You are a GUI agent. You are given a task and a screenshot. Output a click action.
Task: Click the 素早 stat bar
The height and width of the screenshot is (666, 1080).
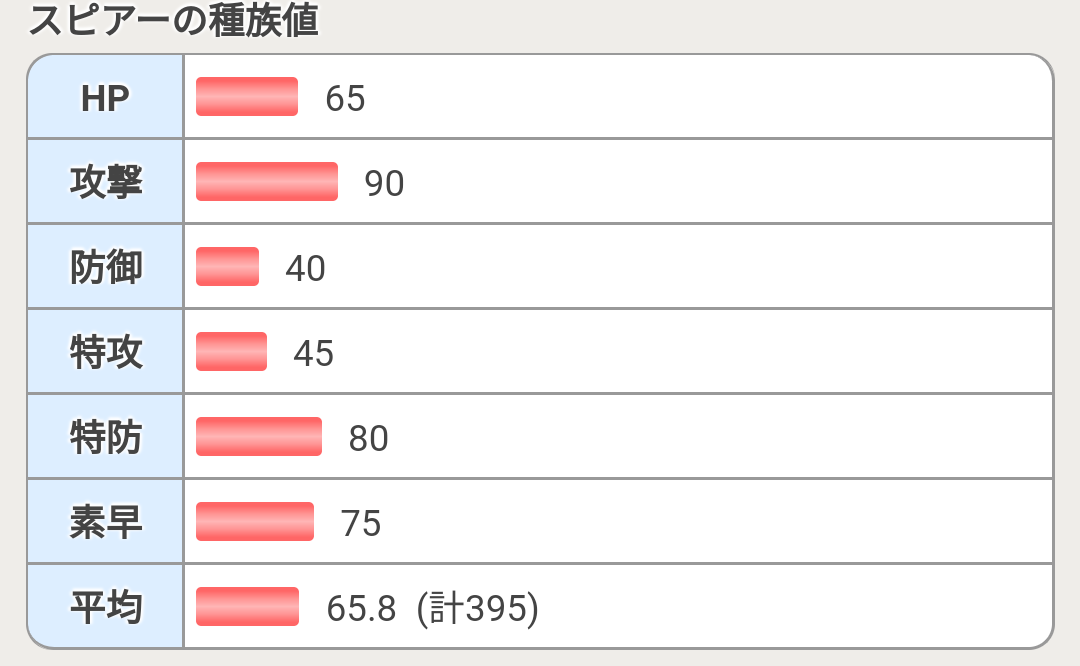(x=255, y=522)
